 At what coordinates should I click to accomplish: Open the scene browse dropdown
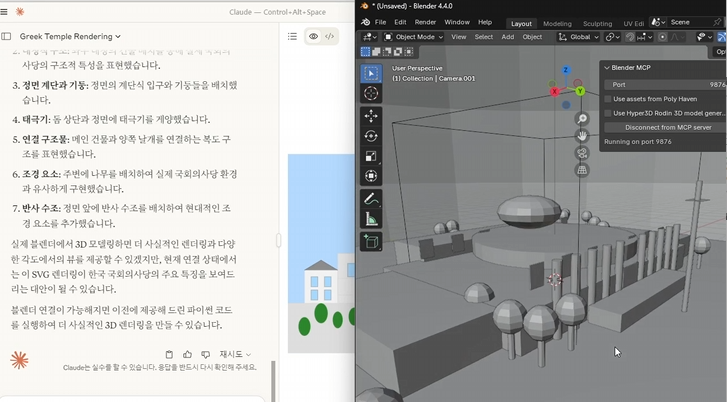tap(658, 22)
